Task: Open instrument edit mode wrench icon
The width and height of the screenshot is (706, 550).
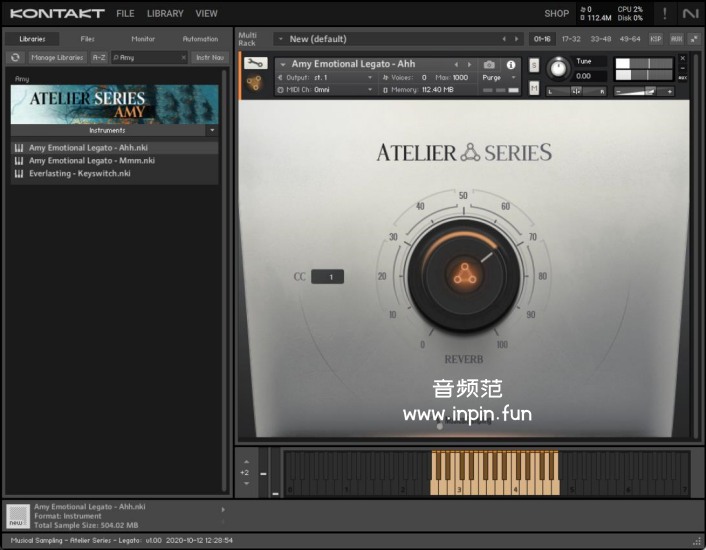Action: pos(256,63)
